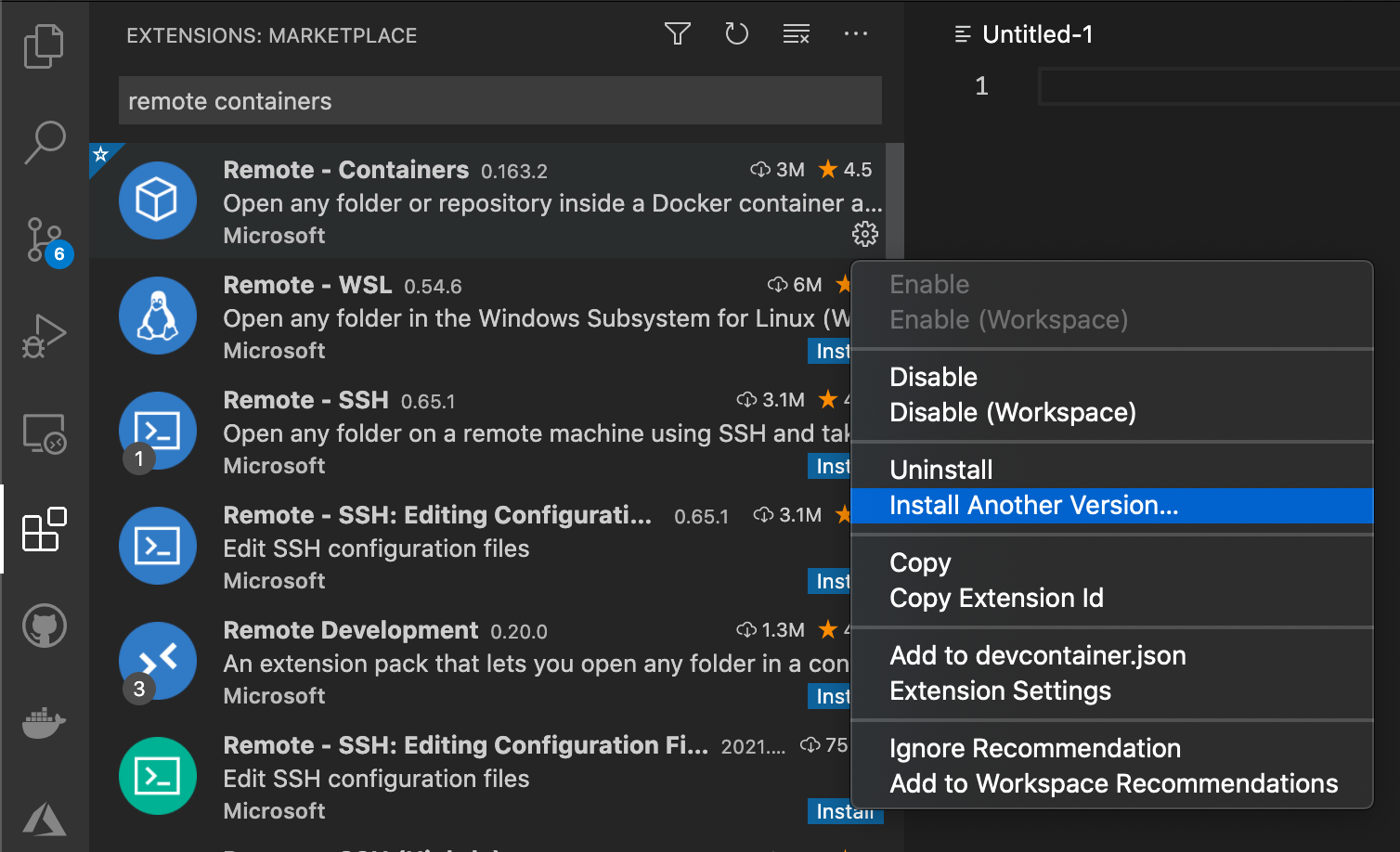
Task: Click the Remote - WSL penguin icon
Action: click(x=157, y=316)
